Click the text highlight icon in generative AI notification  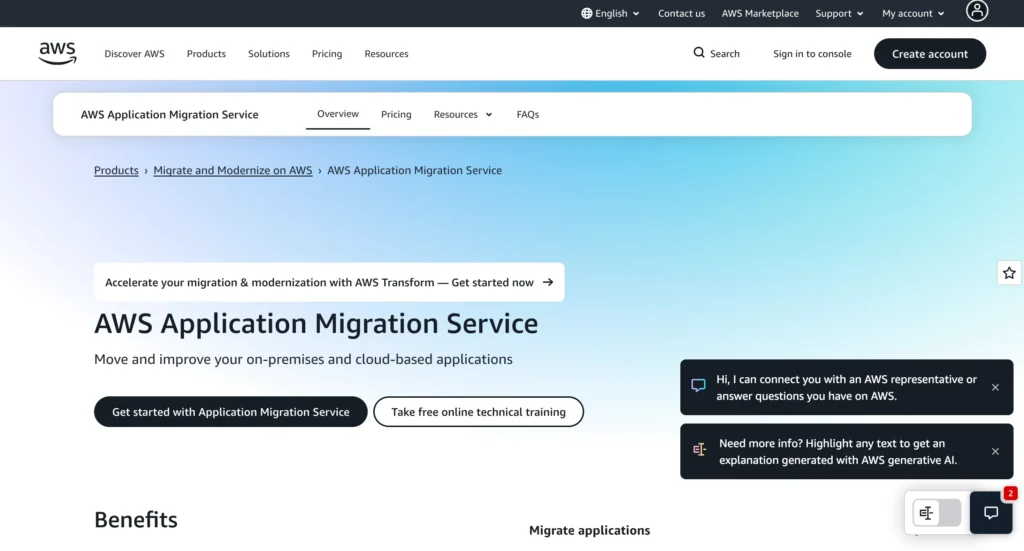click(699, 449)
